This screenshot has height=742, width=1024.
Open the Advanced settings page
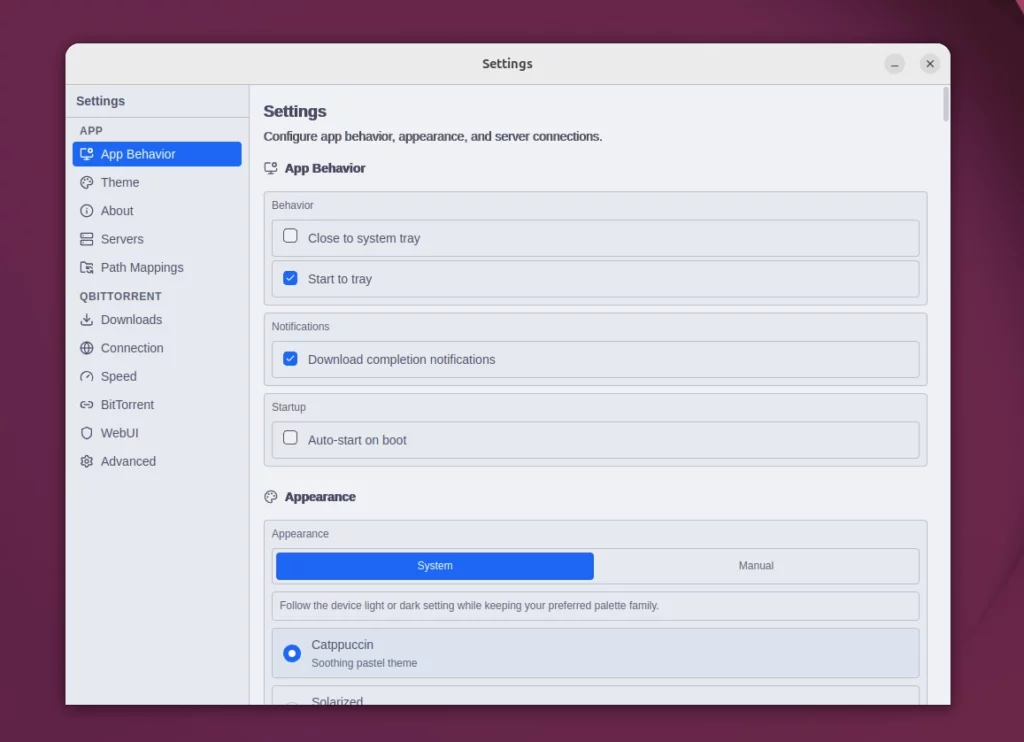tap(157, 461)
